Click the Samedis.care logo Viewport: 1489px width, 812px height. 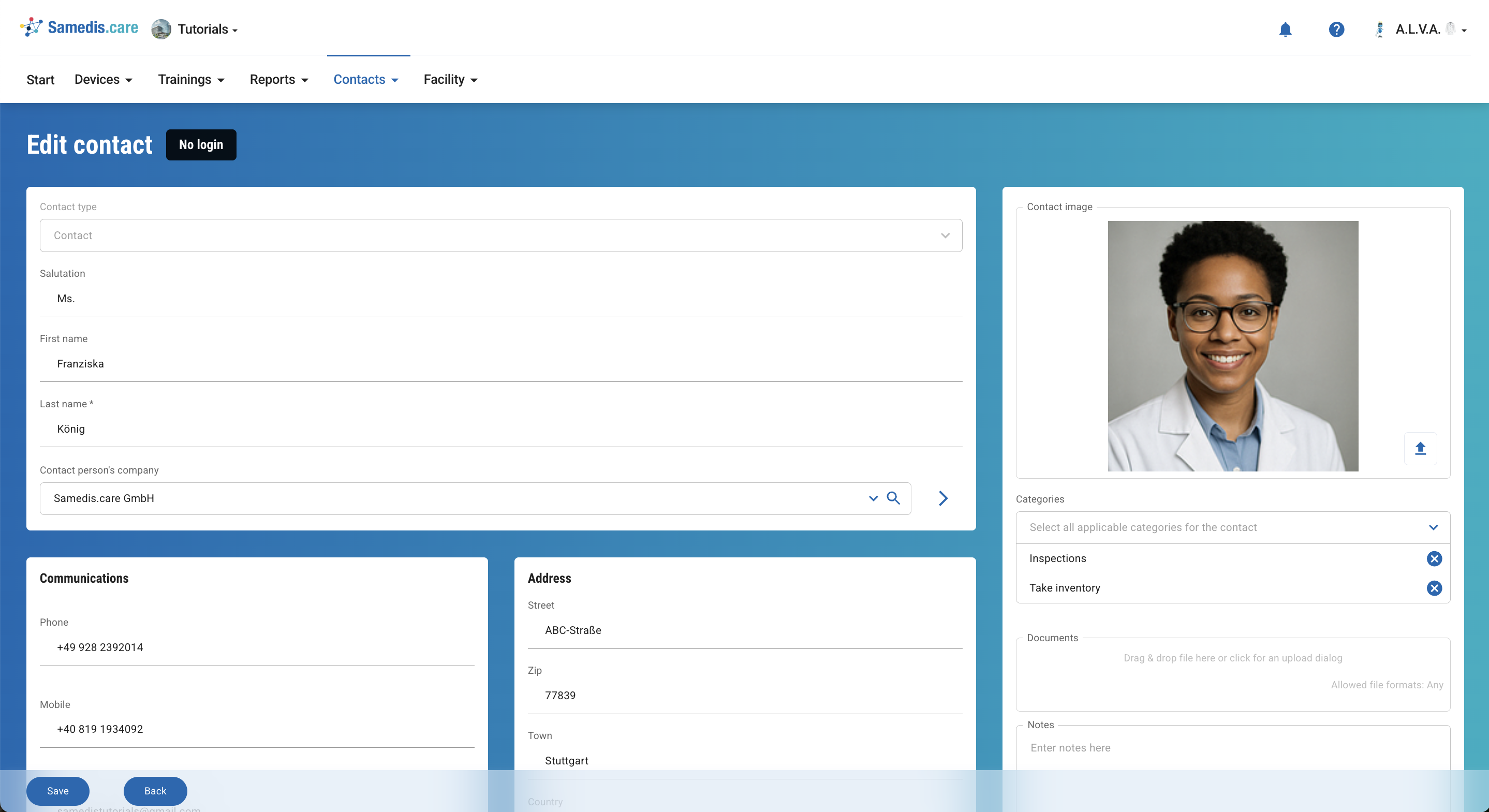pyautogui.click(x=80, y=27)
